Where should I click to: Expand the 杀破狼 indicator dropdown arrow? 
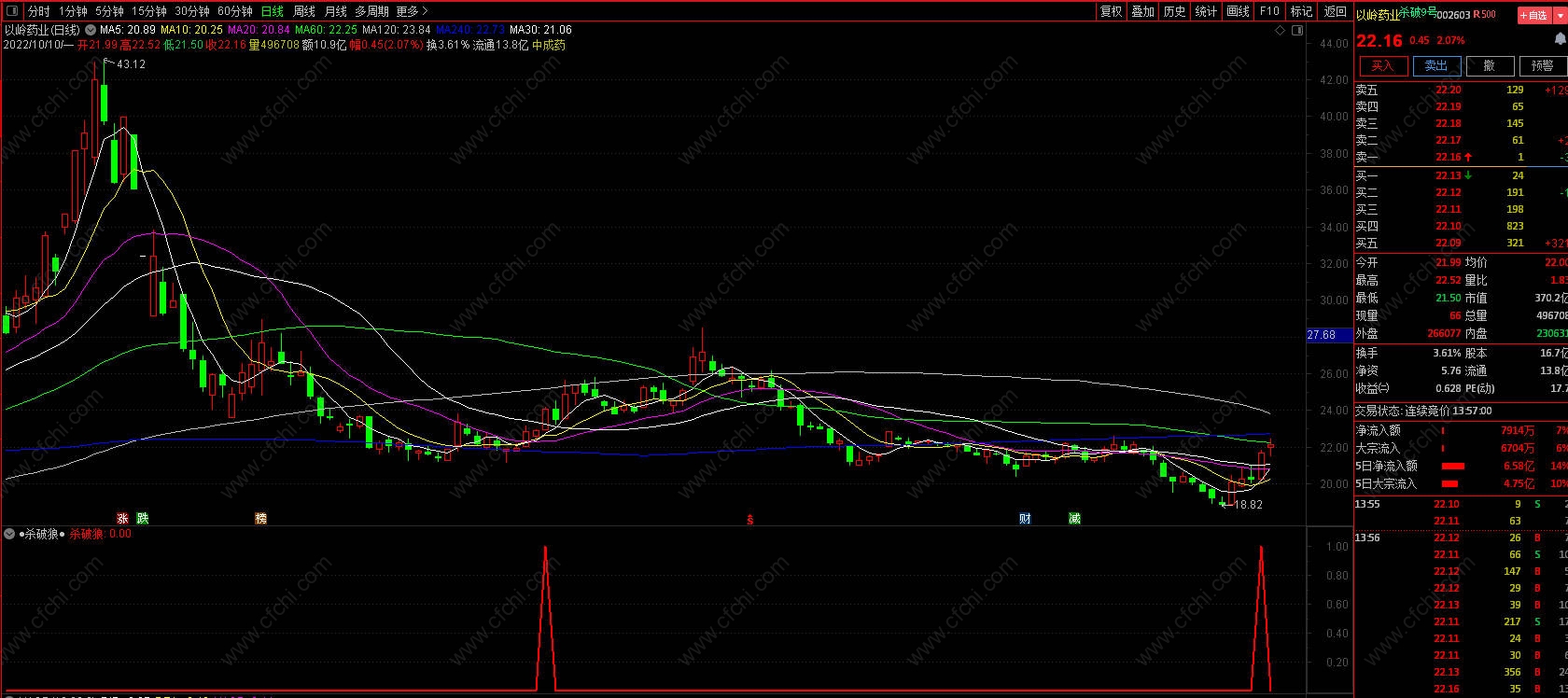pyautogui.click(x=10, y=534)
